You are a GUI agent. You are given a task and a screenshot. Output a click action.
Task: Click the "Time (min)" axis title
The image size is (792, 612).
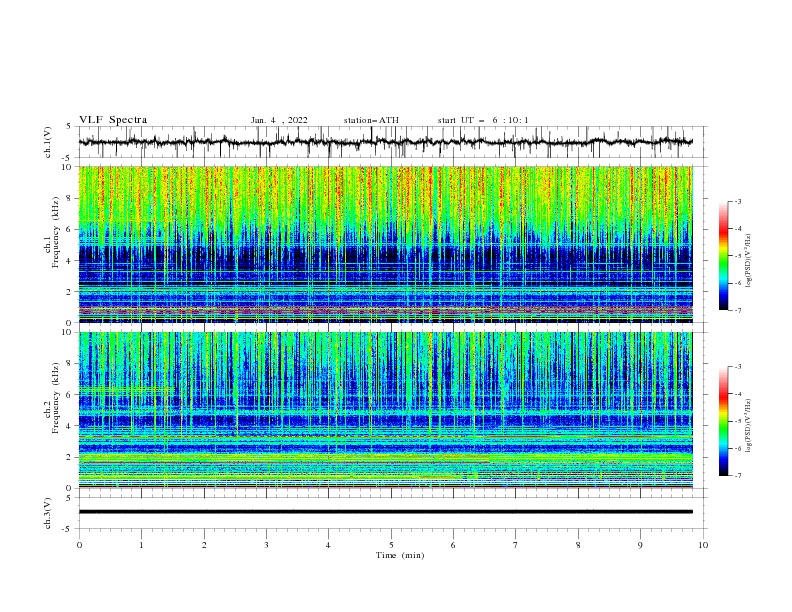(x=400, y=555)
